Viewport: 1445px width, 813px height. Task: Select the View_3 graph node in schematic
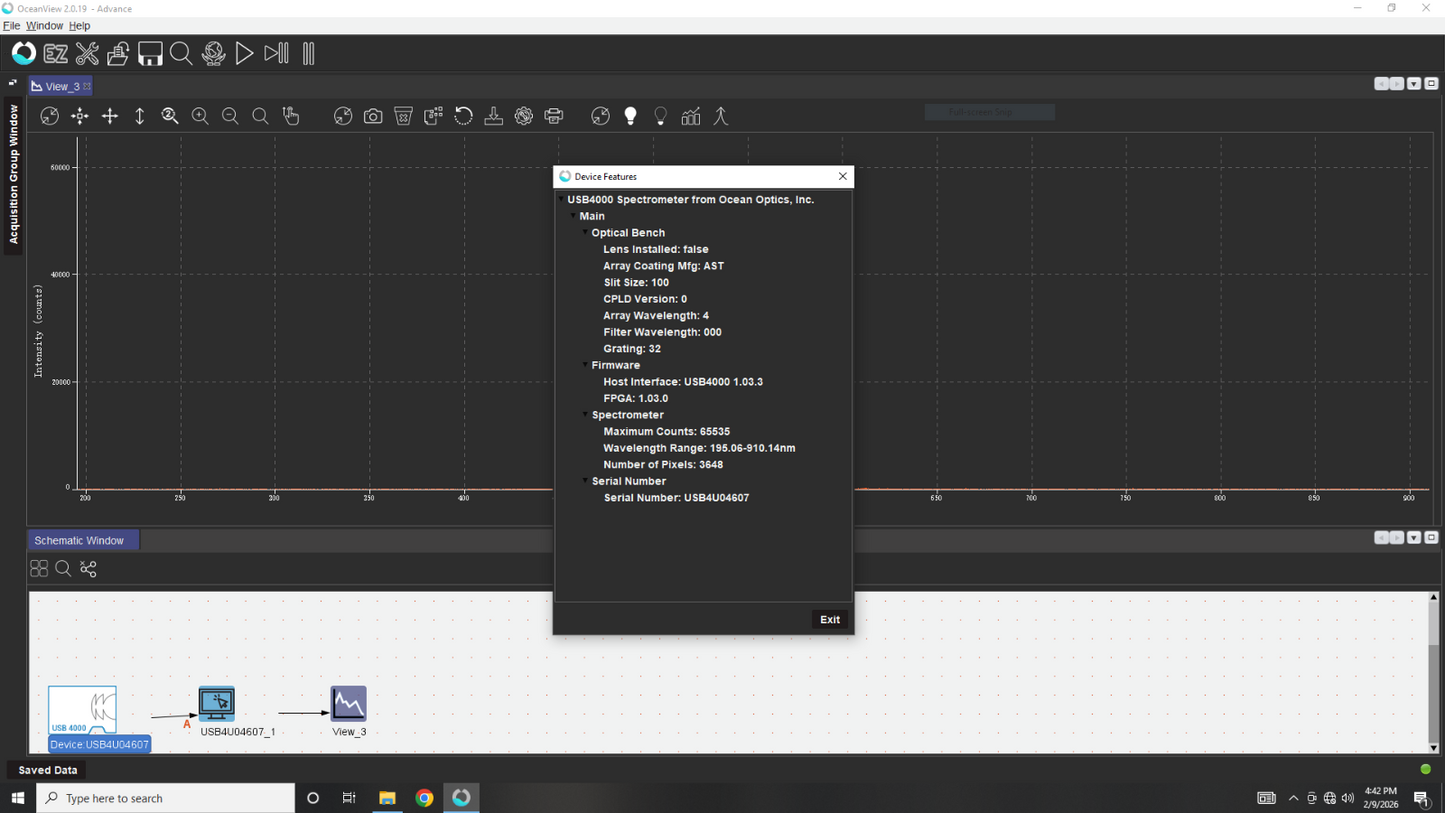[x=349, y=704]
